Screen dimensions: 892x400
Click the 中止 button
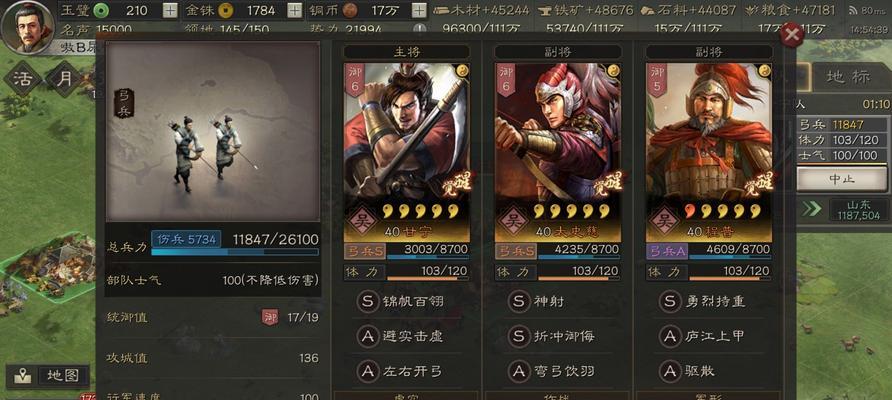pyautogui.click(x=842, y=179)
